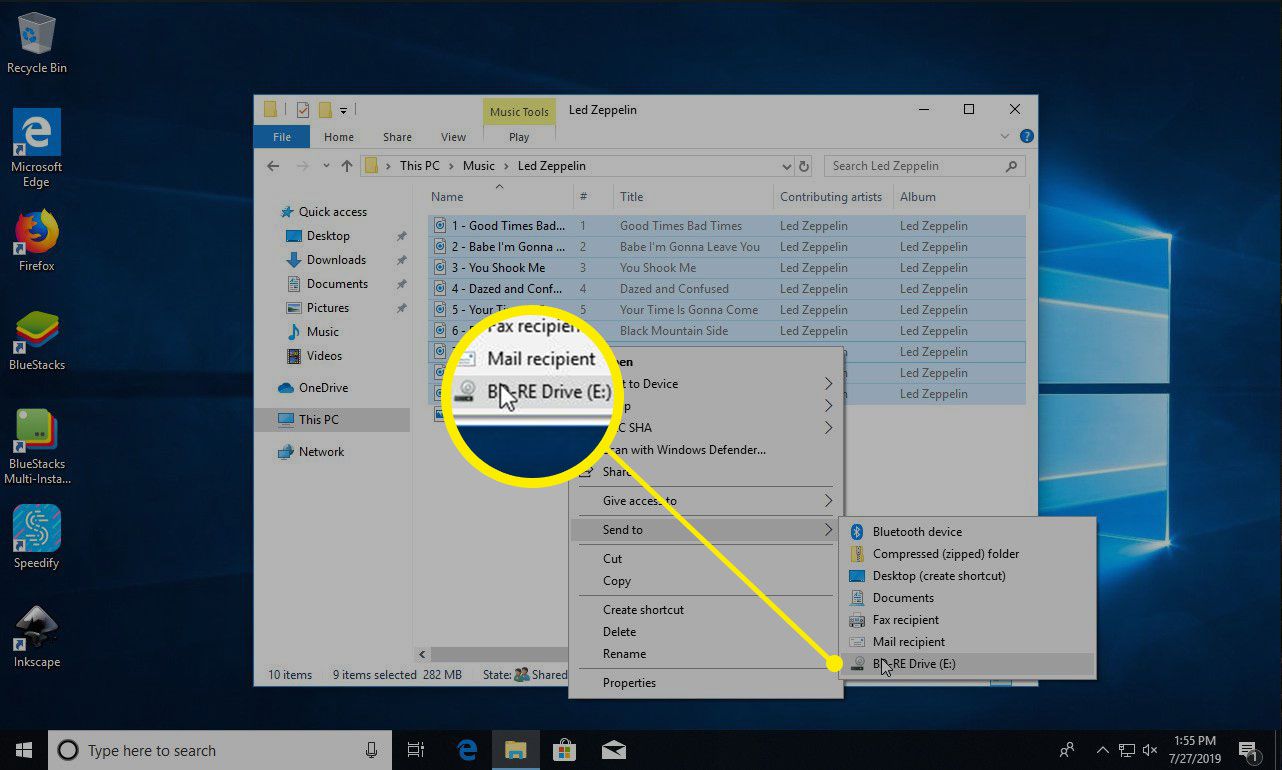Go up one folder with up arrow
Image resolution: width=1282 pixels, height=770 pixels.
[347, 166]
